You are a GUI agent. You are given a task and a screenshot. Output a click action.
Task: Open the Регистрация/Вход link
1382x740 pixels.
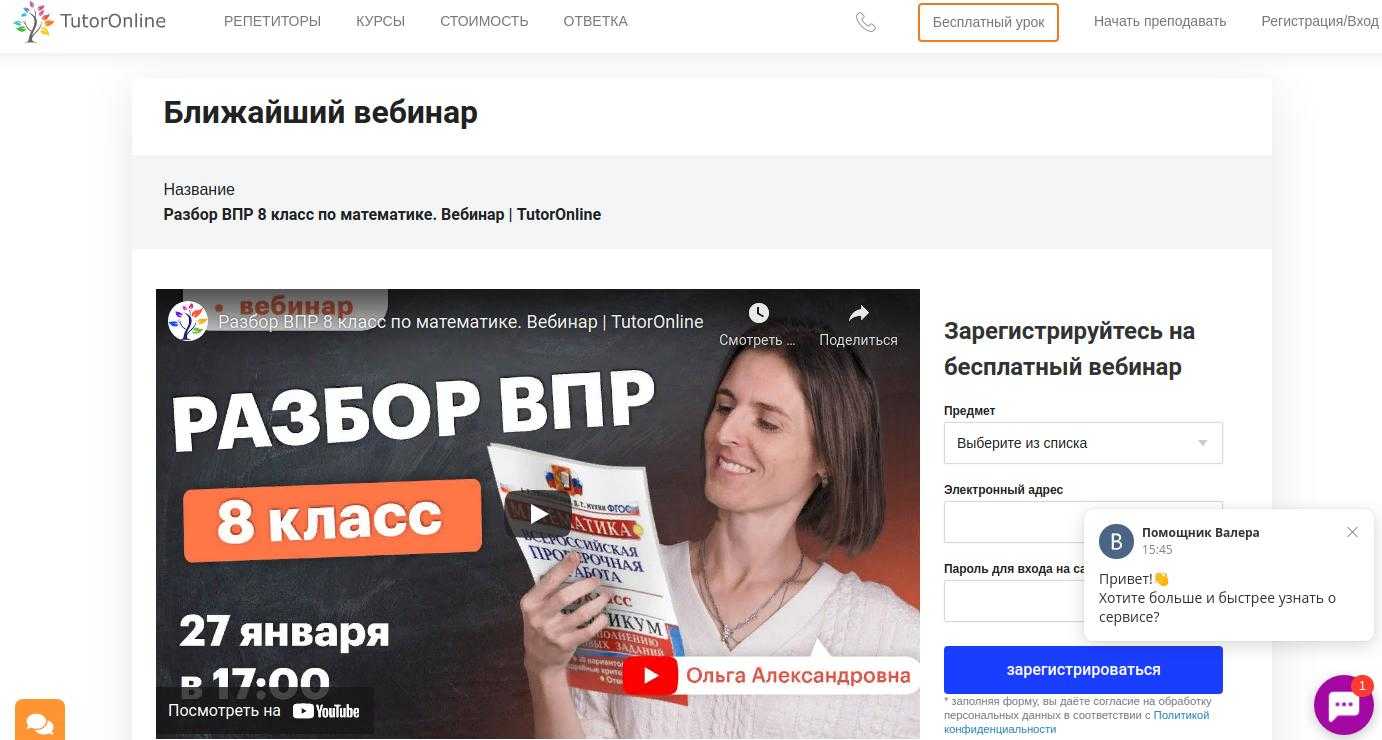(1320, 21)
